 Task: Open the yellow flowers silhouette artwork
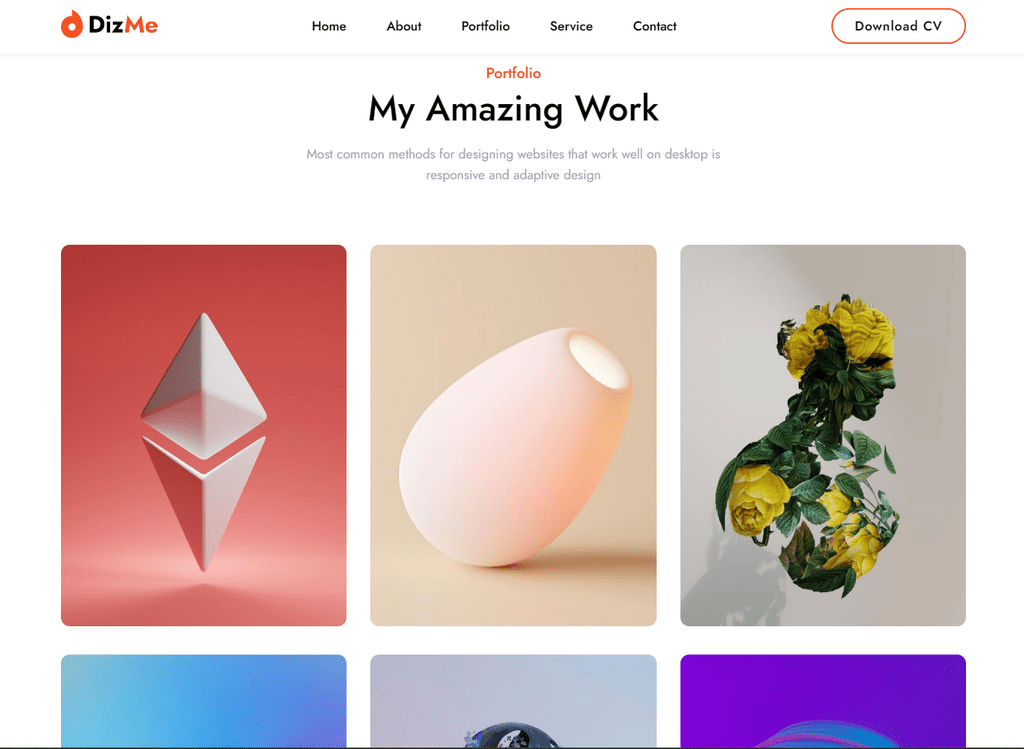click(823, 435)
